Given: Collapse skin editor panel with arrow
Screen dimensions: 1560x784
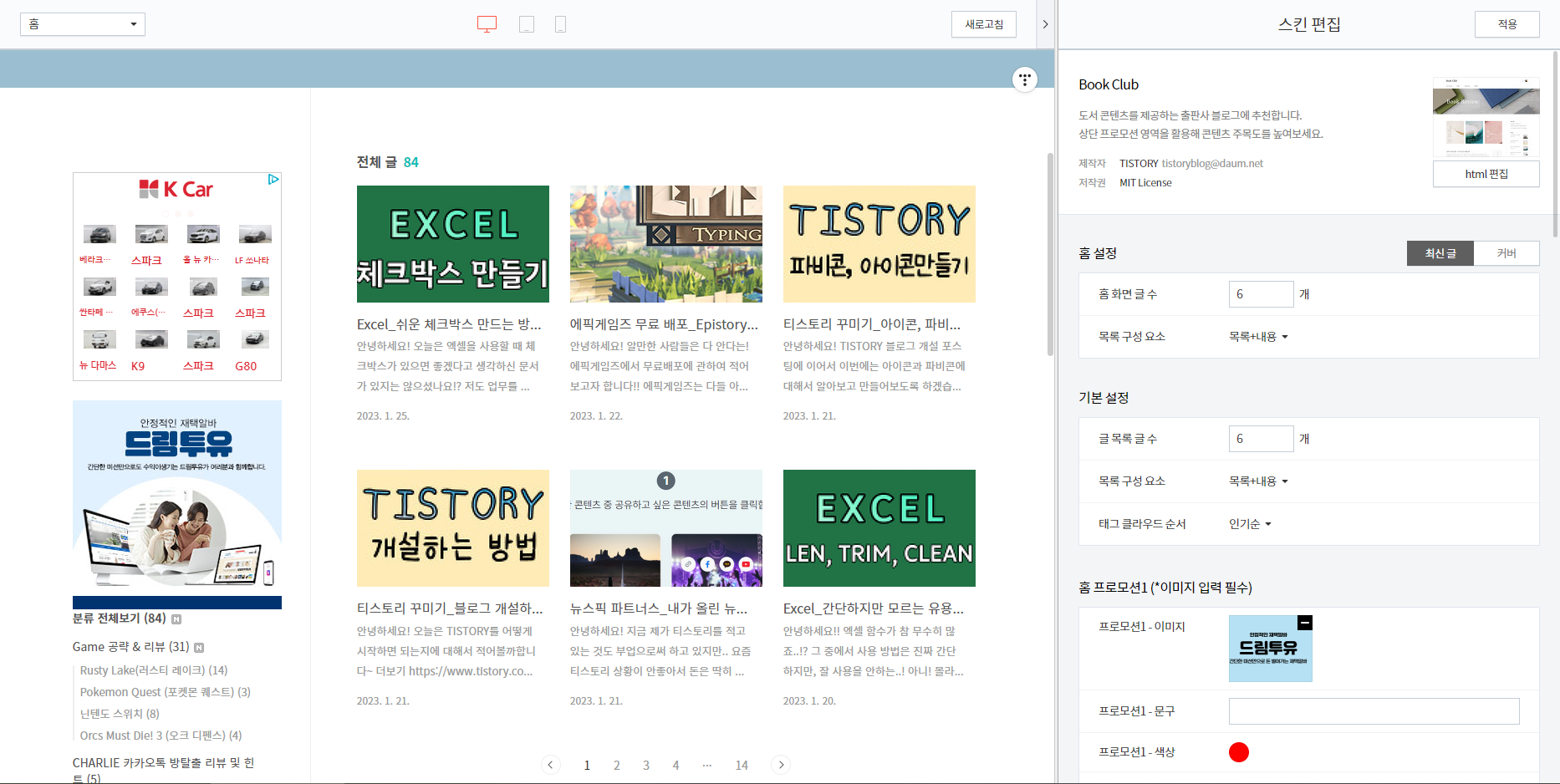Looking at the screenshot, I should pos(1045,24).
